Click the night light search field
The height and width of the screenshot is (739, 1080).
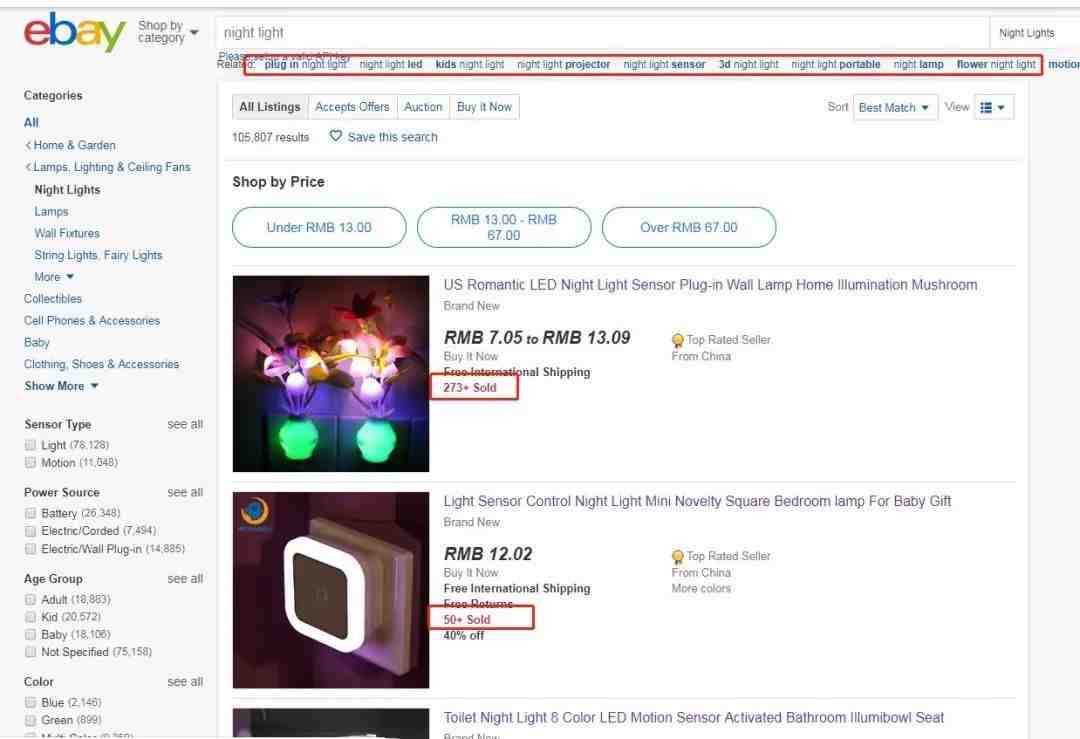(x=600, y=33)
